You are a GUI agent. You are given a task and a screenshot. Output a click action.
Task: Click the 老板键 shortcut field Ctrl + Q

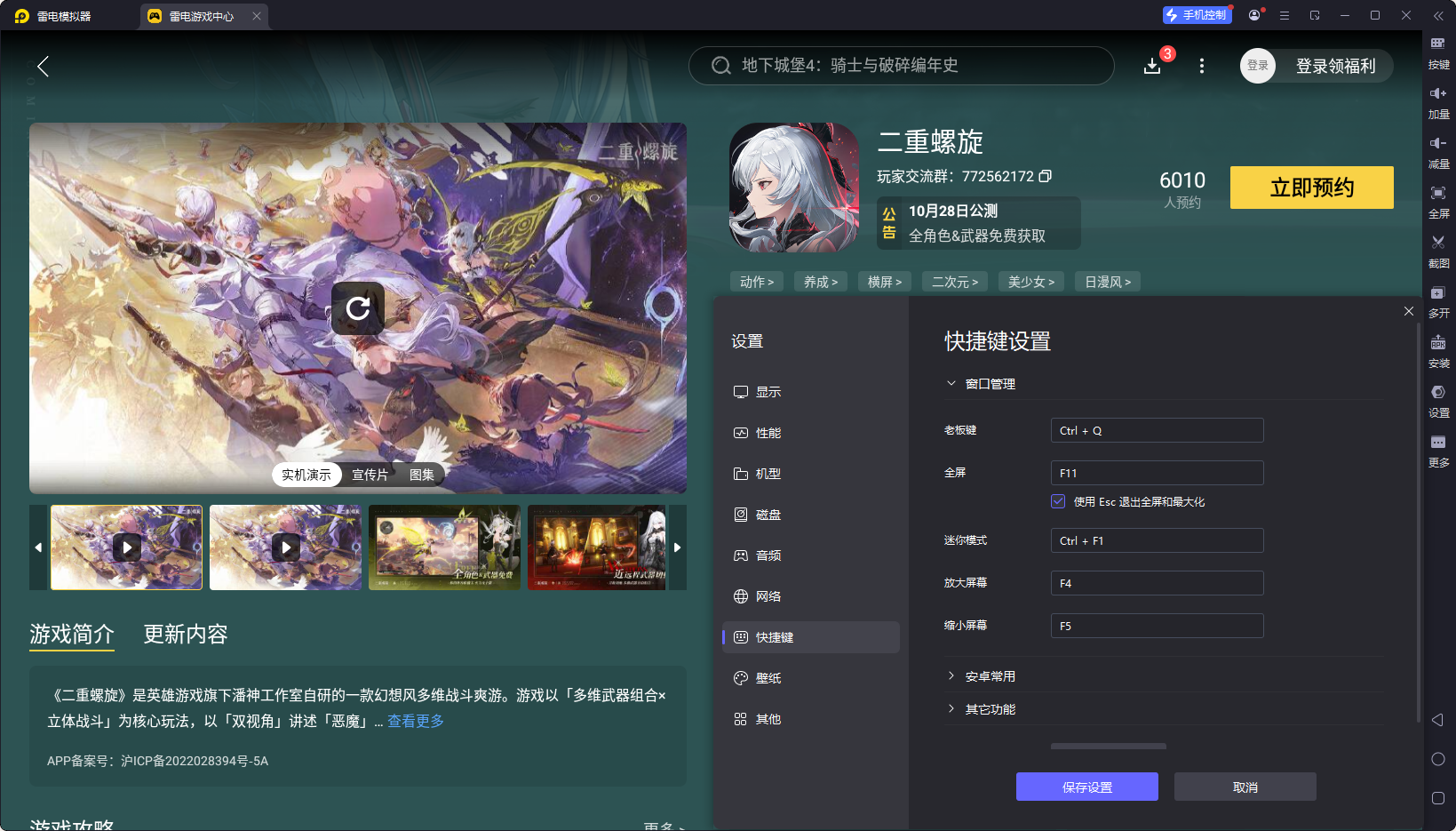(1157, 430)
